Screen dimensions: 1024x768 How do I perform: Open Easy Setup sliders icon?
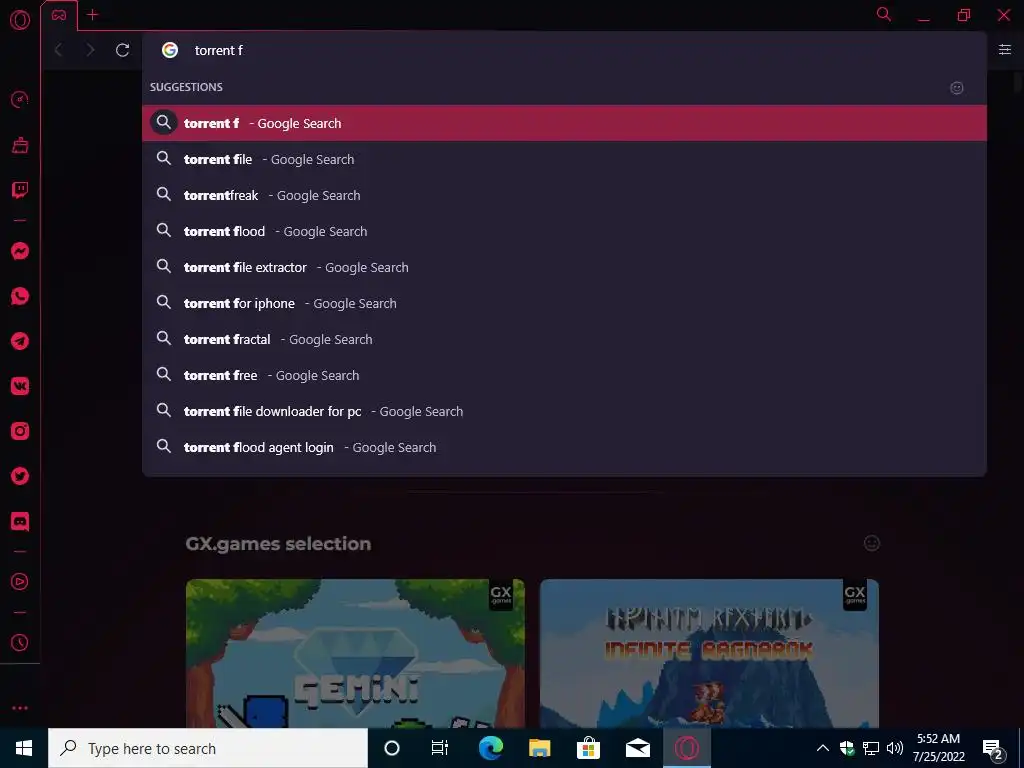tap(1005, 50)
